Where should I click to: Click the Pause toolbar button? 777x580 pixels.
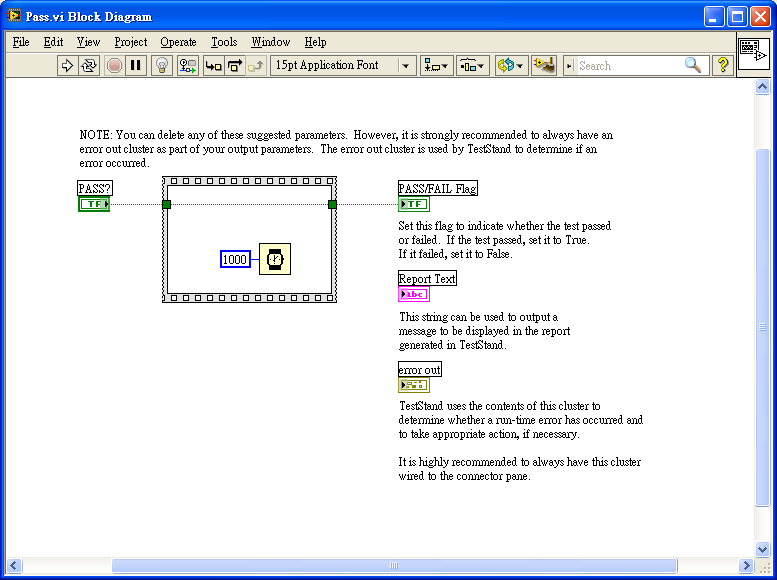click(136, 65)
